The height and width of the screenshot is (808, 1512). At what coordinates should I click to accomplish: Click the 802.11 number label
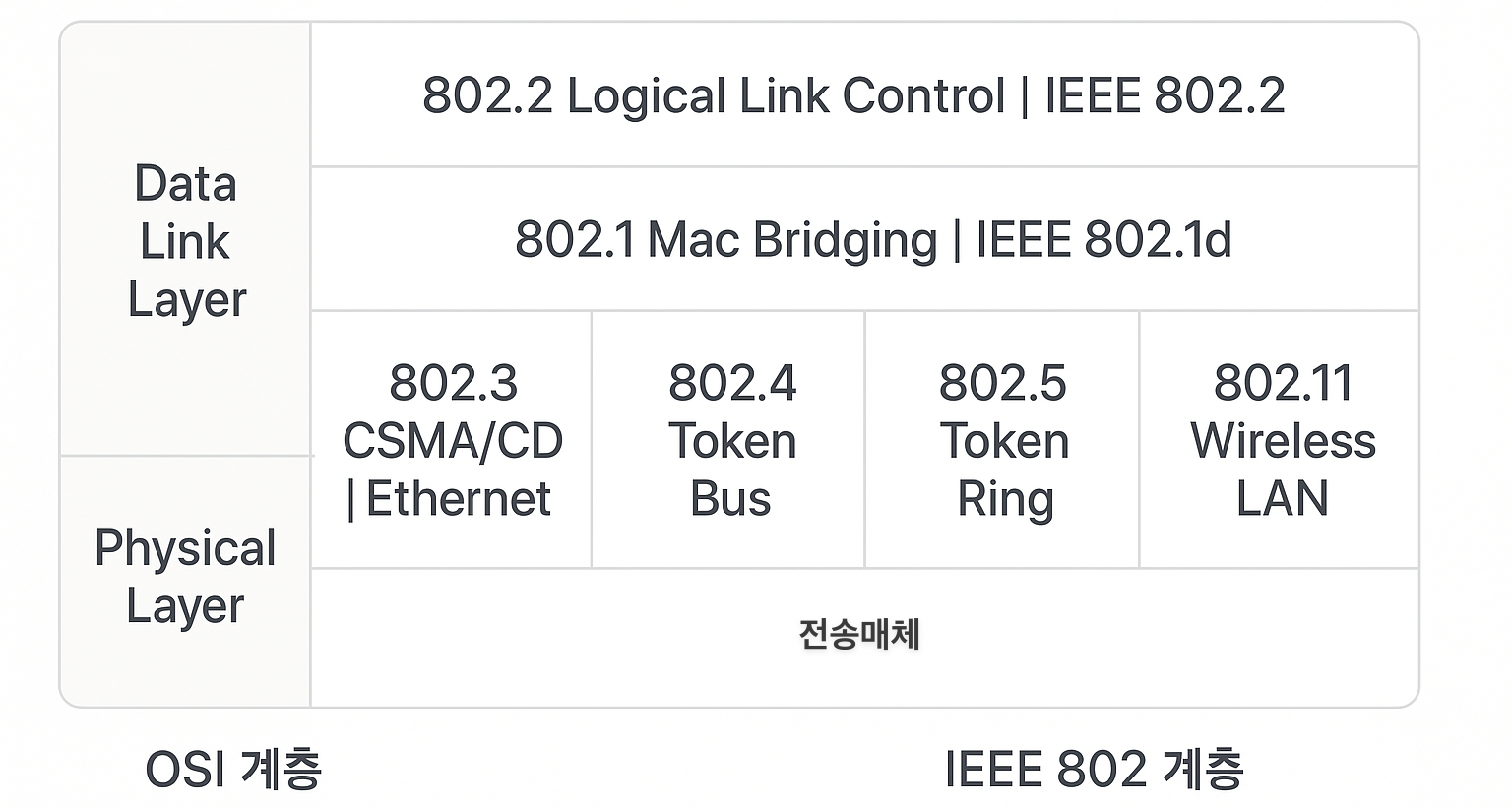[1284, 383]
